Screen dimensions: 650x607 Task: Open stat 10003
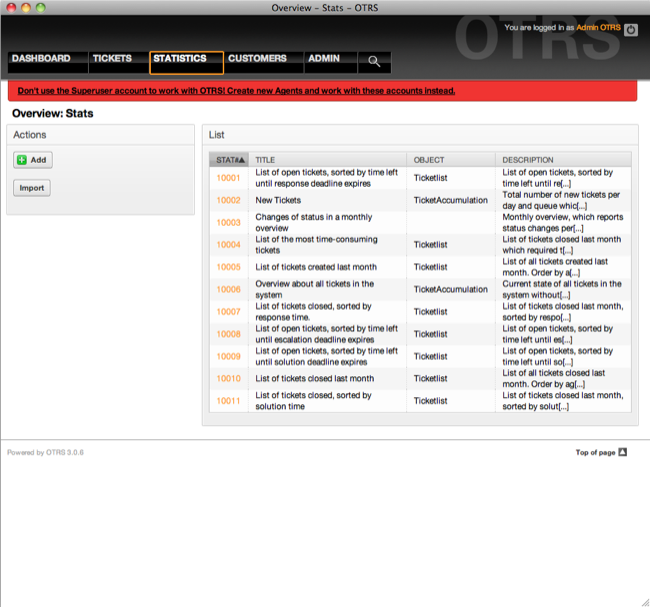pyautogui.click(x=228, y=223)
